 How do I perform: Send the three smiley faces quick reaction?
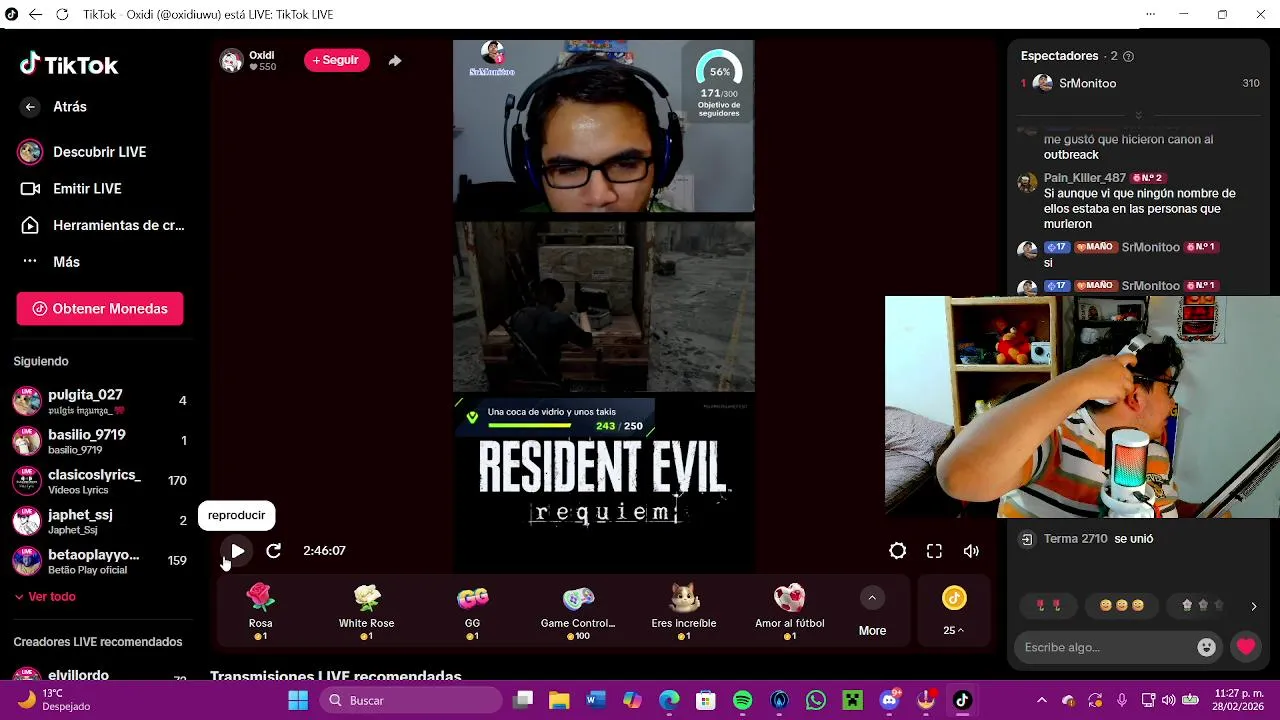coord(1121,605)
